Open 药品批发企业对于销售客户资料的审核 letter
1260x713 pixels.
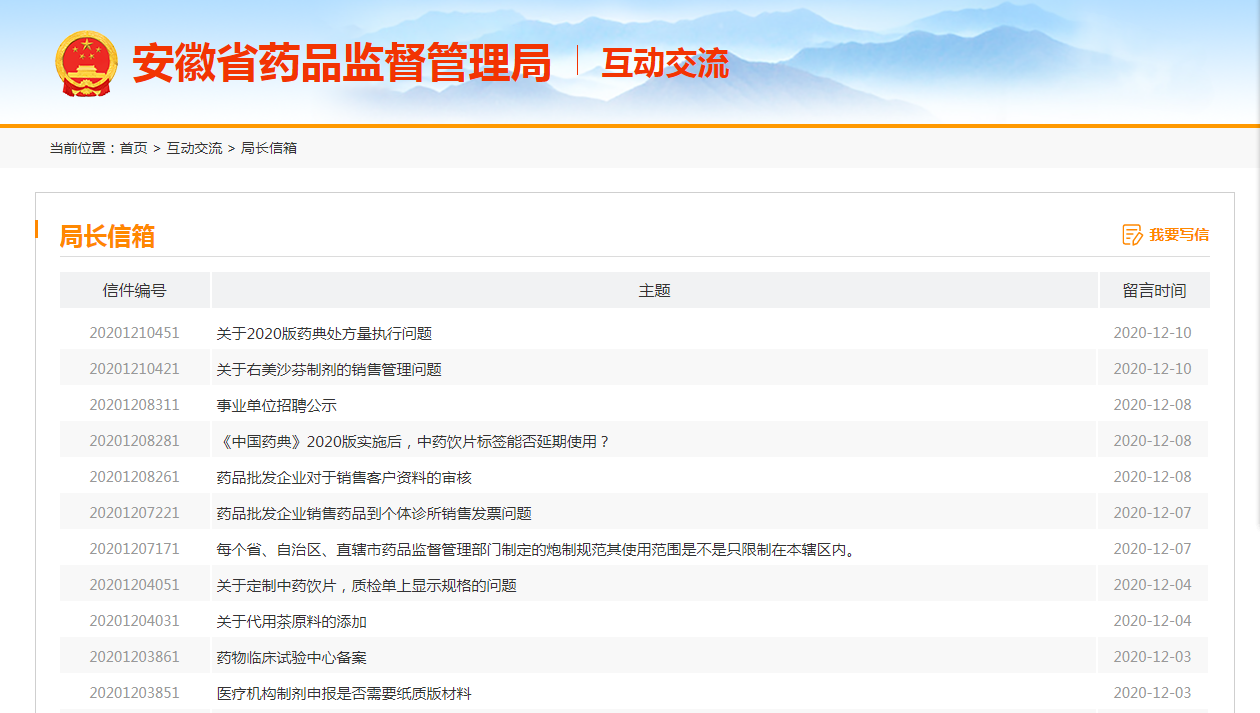coord(344,477)
